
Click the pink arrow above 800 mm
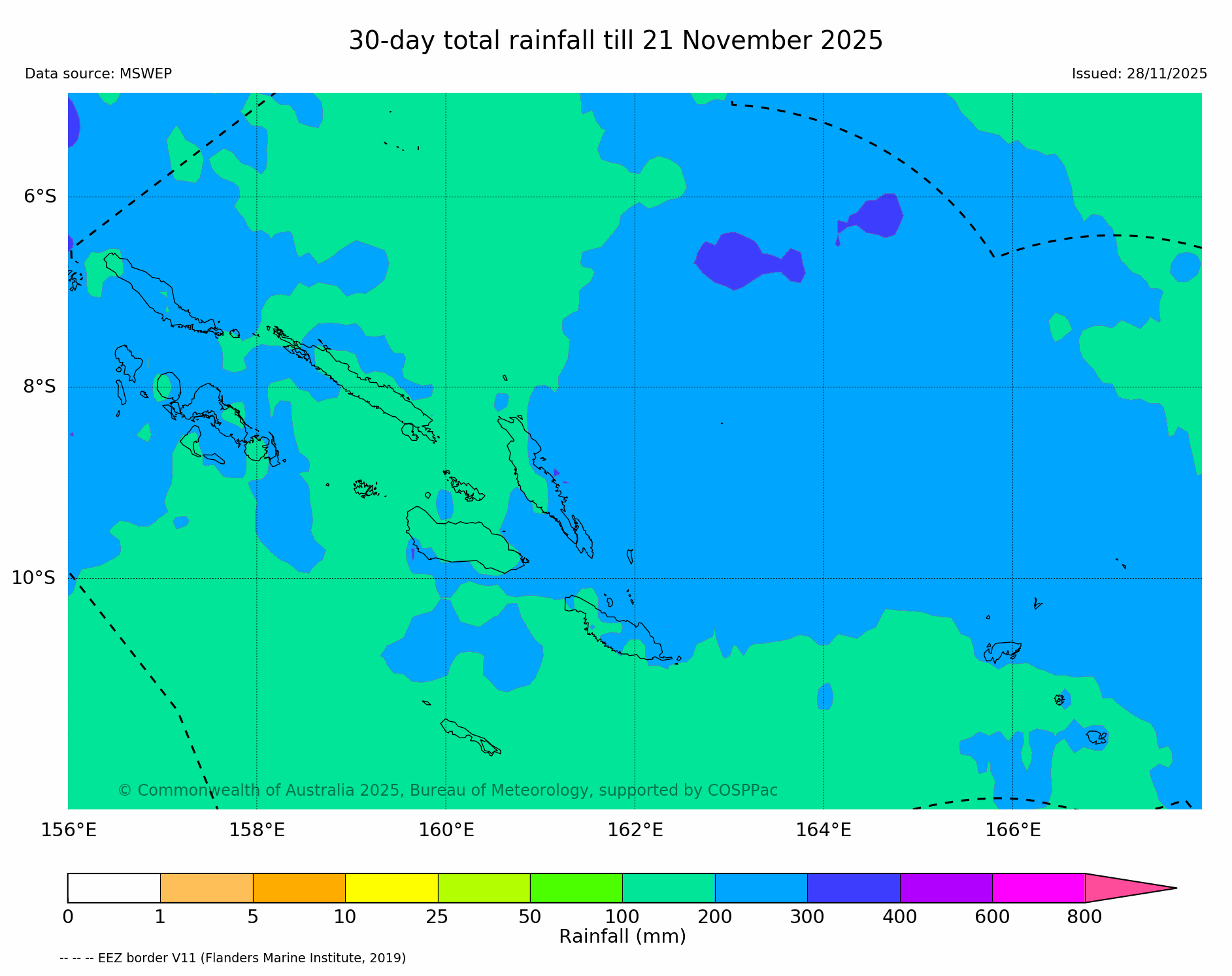coord(1121,888)
